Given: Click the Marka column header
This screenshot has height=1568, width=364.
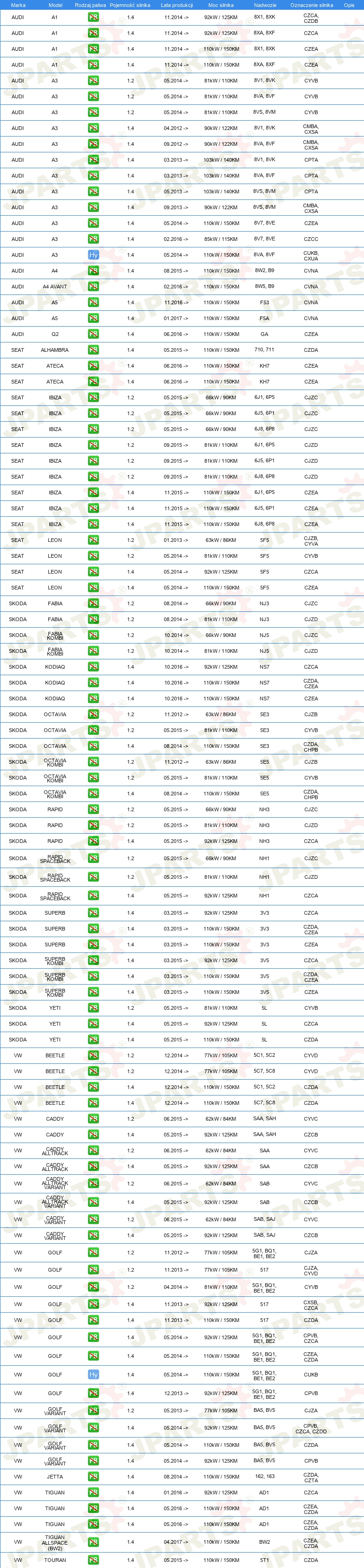Looking at the screenshot, I should pos(18,5).
